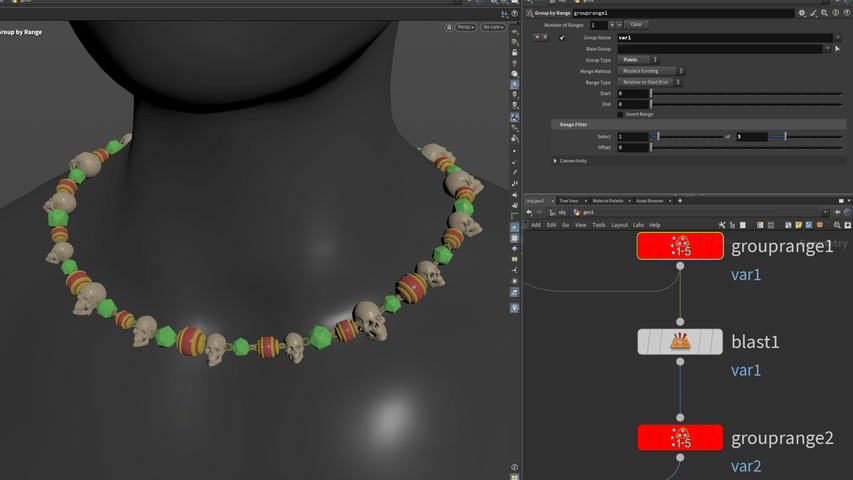Enable the Invert Range checkbox
This screenshot has height=480, width=853.
point(620,114)
